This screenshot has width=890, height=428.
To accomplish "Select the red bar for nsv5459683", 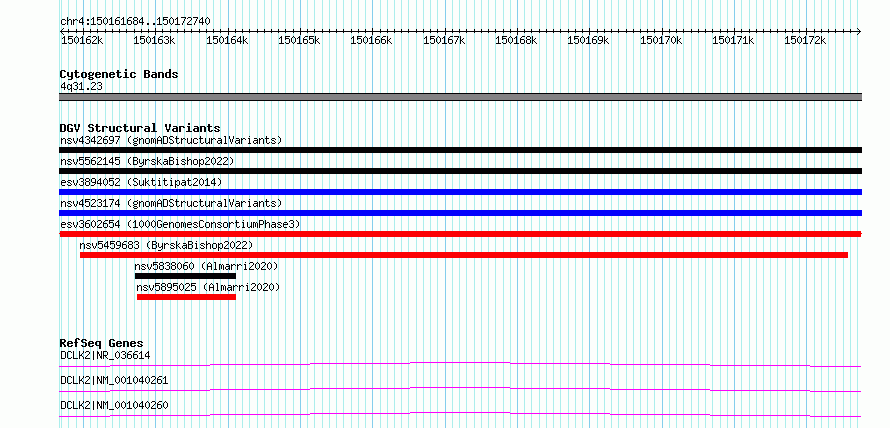I will (x=464, y=255).
